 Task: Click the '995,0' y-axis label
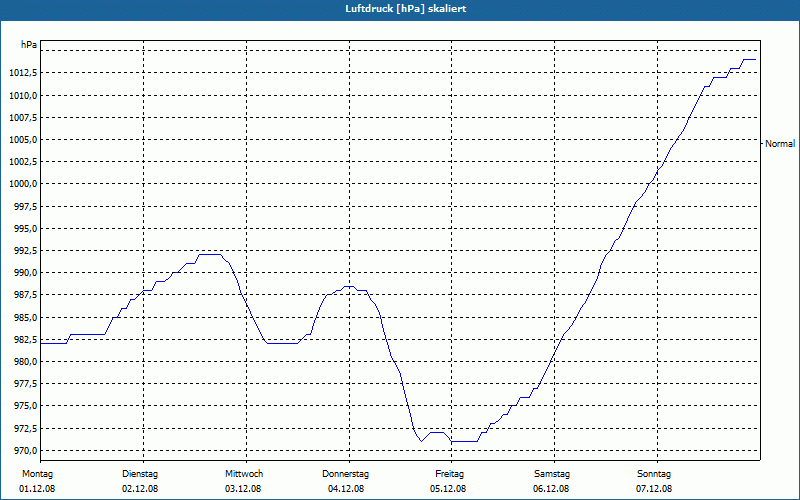pyautogui.click(x=25, y=229)
